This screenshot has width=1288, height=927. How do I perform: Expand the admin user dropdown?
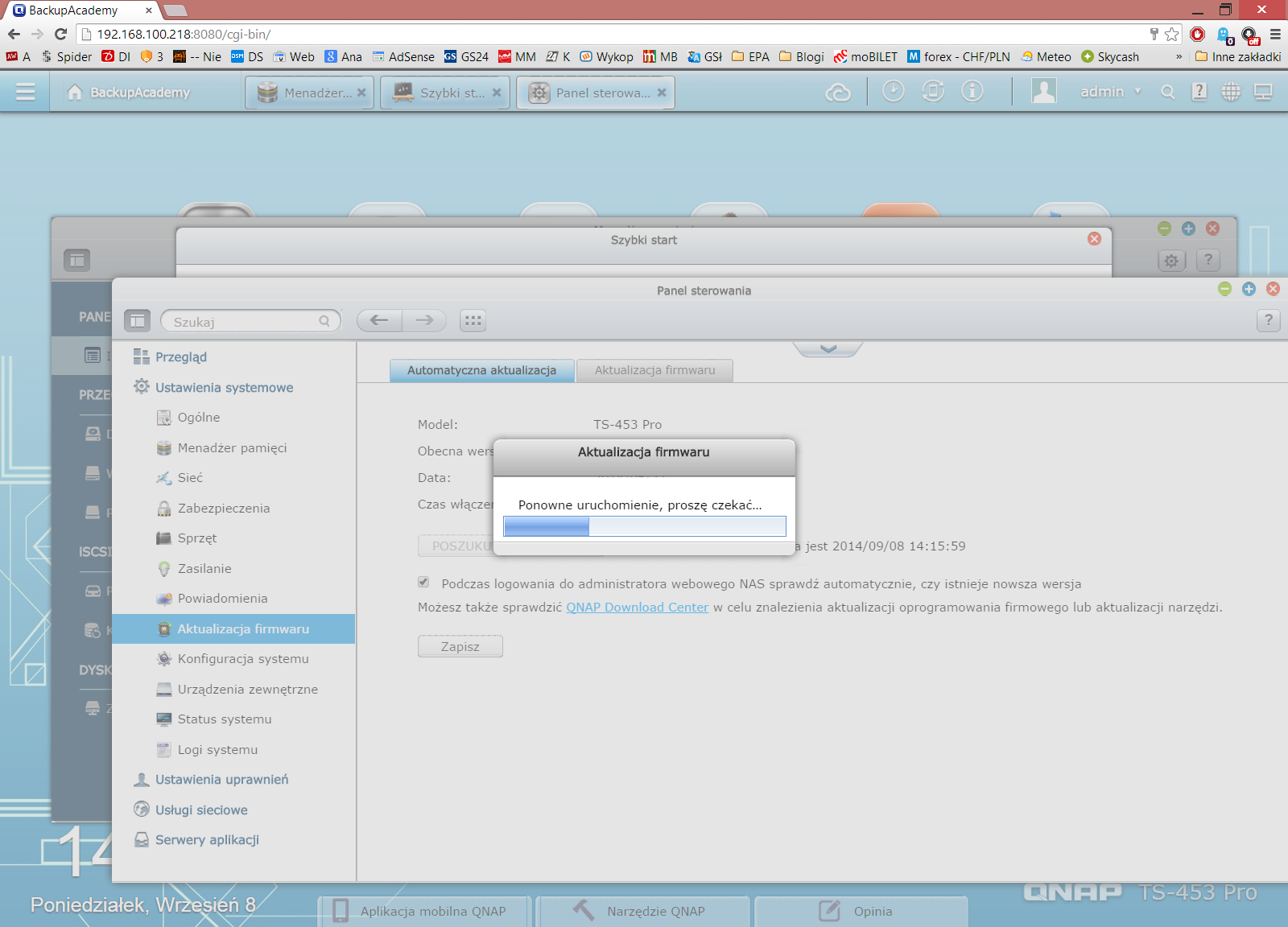[1137, 92]
